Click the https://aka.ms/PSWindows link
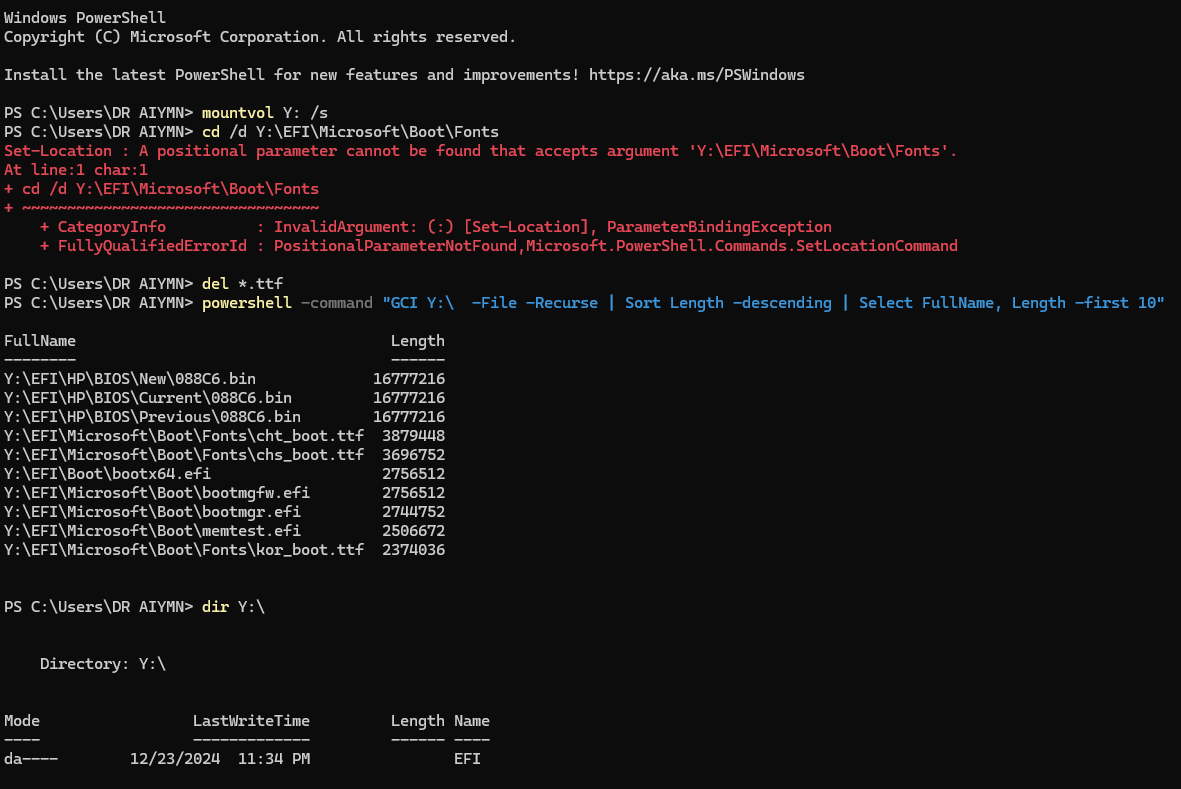This screenshot has width=1181, height=789. (x=697, y=75)
